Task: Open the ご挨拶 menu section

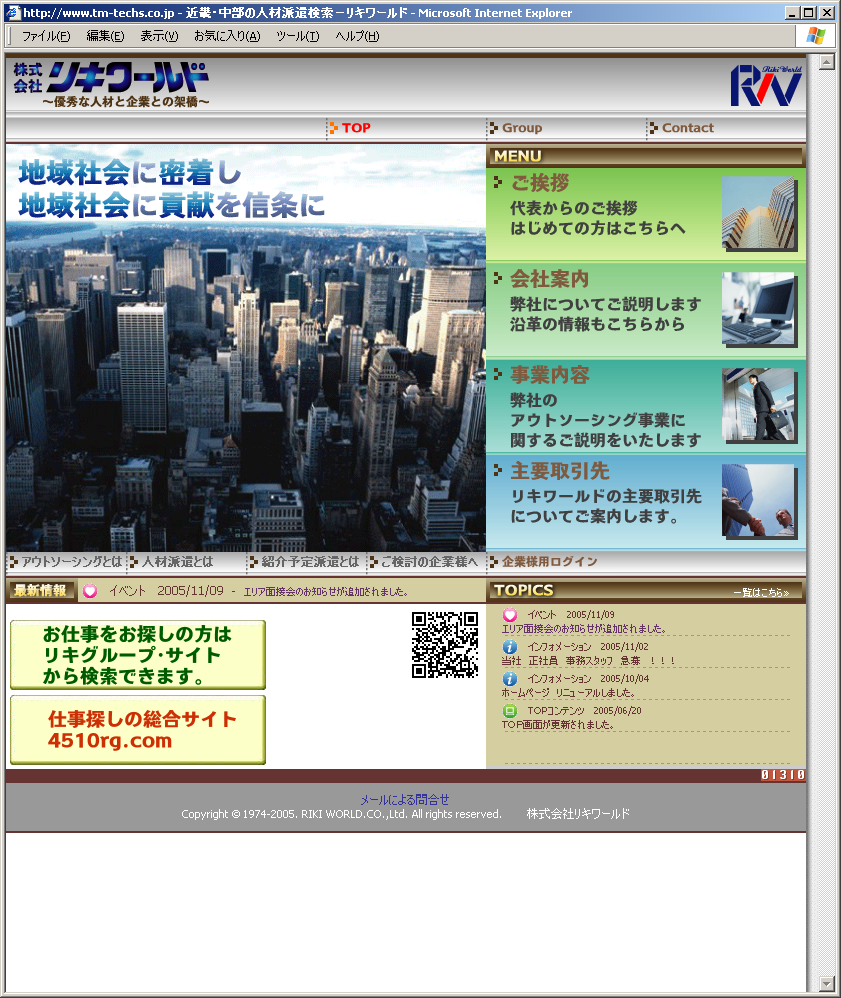Action: pyautogui.click(x=540, y=183)
